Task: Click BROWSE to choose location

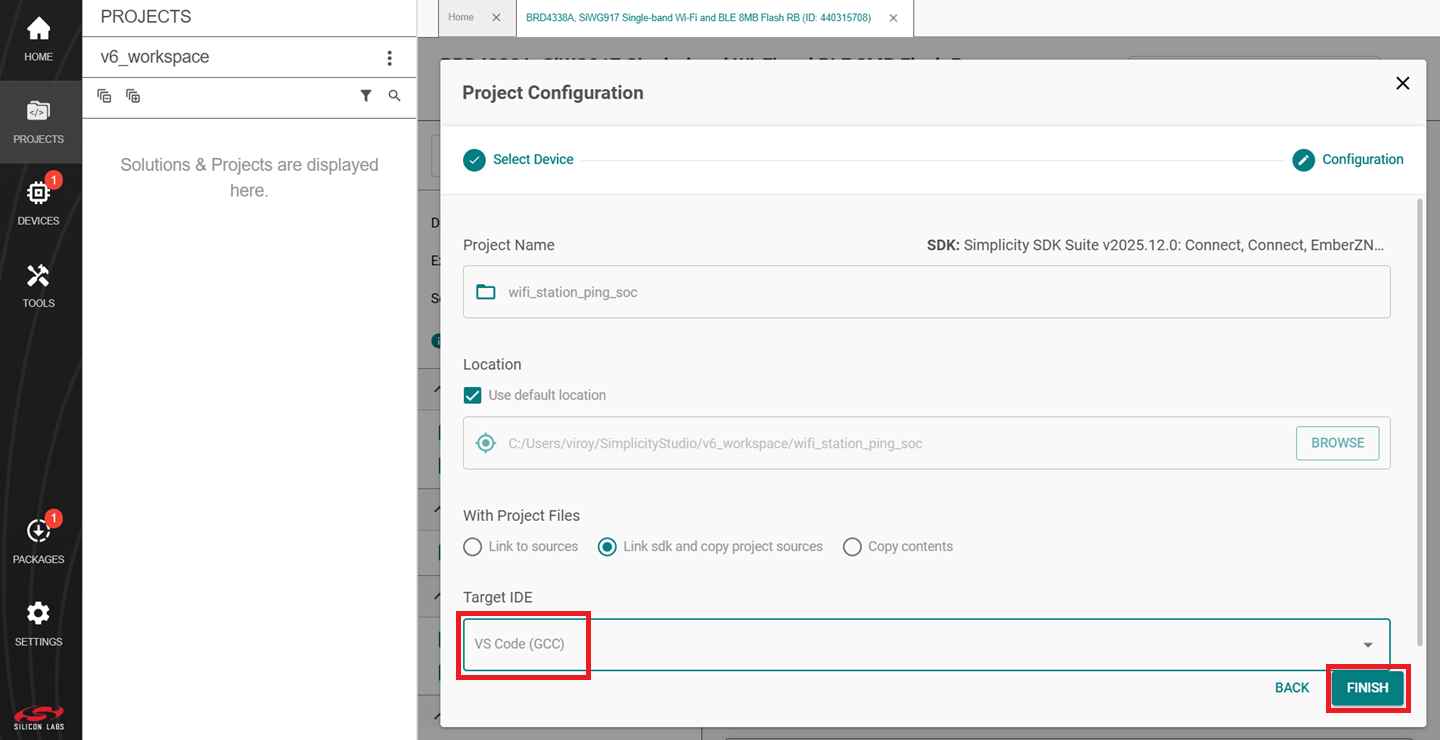Action: pyautogui.click(x=1337, y=443)
